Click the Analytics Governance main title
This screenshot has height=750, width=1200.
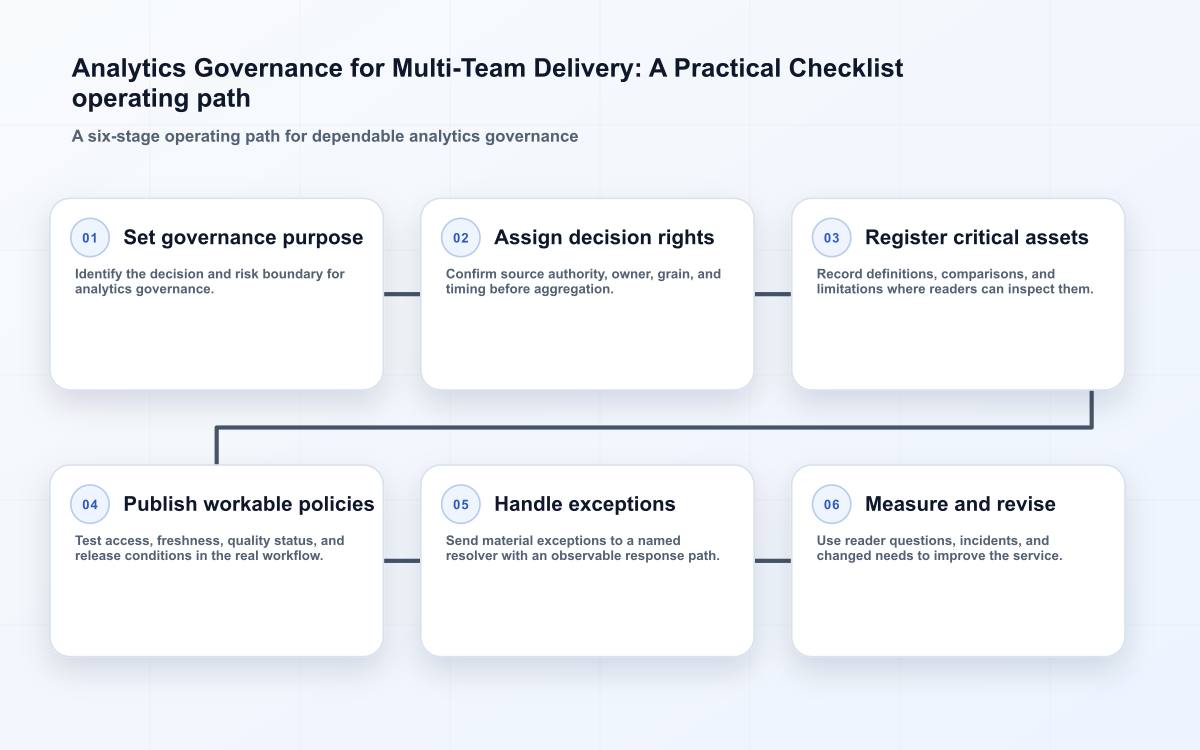(x=487, y=83)
